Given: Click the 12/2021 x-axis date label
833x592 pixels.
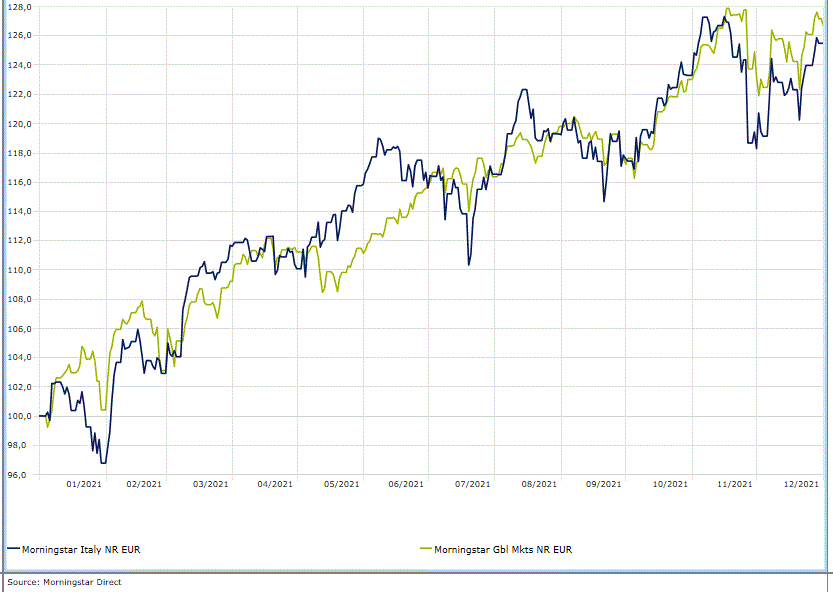Looking at the screenshot, I should [802, 484].
